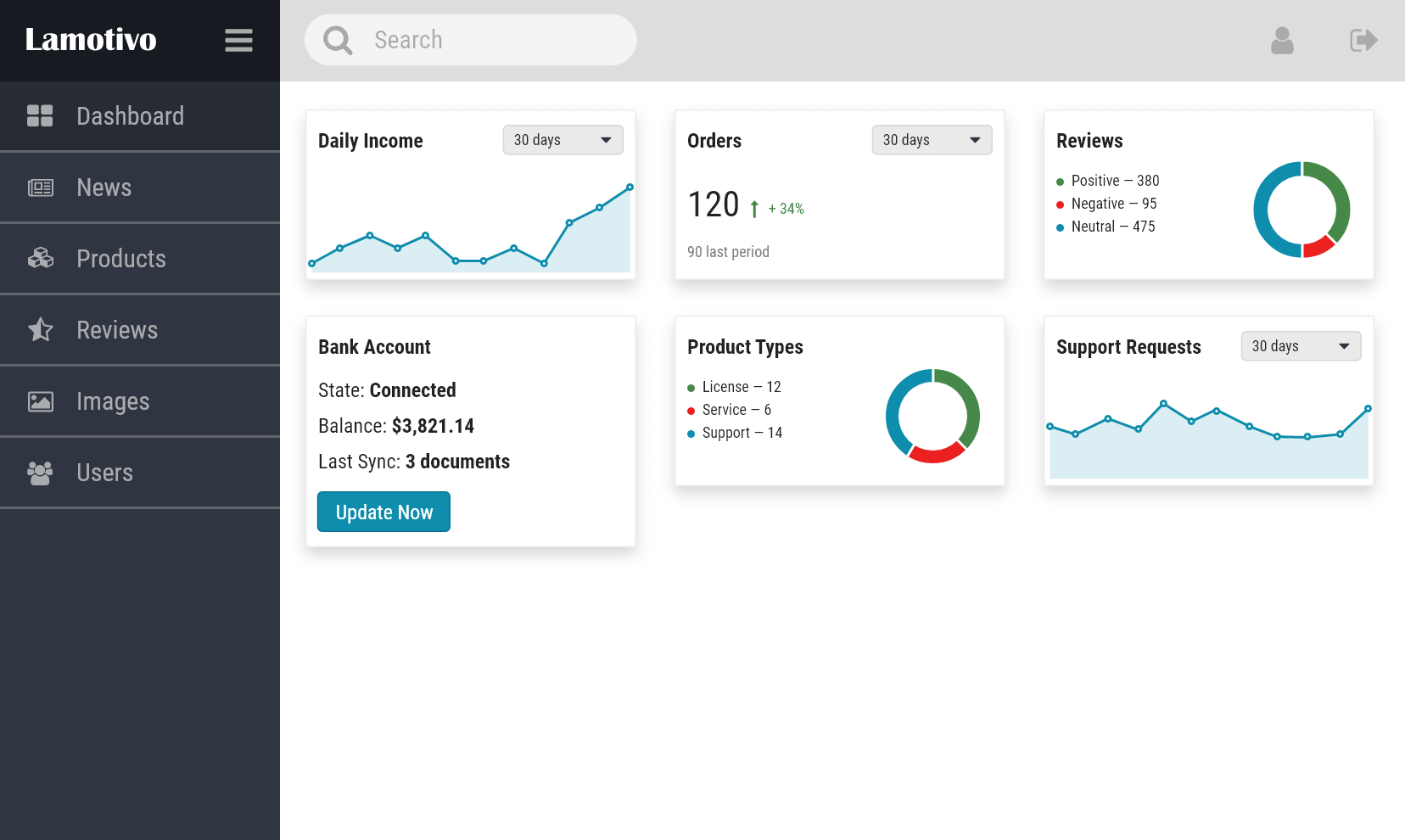1405x840 pixels.
Task: Click the green Positive legend dot
Action: (x=1060, y=182)
